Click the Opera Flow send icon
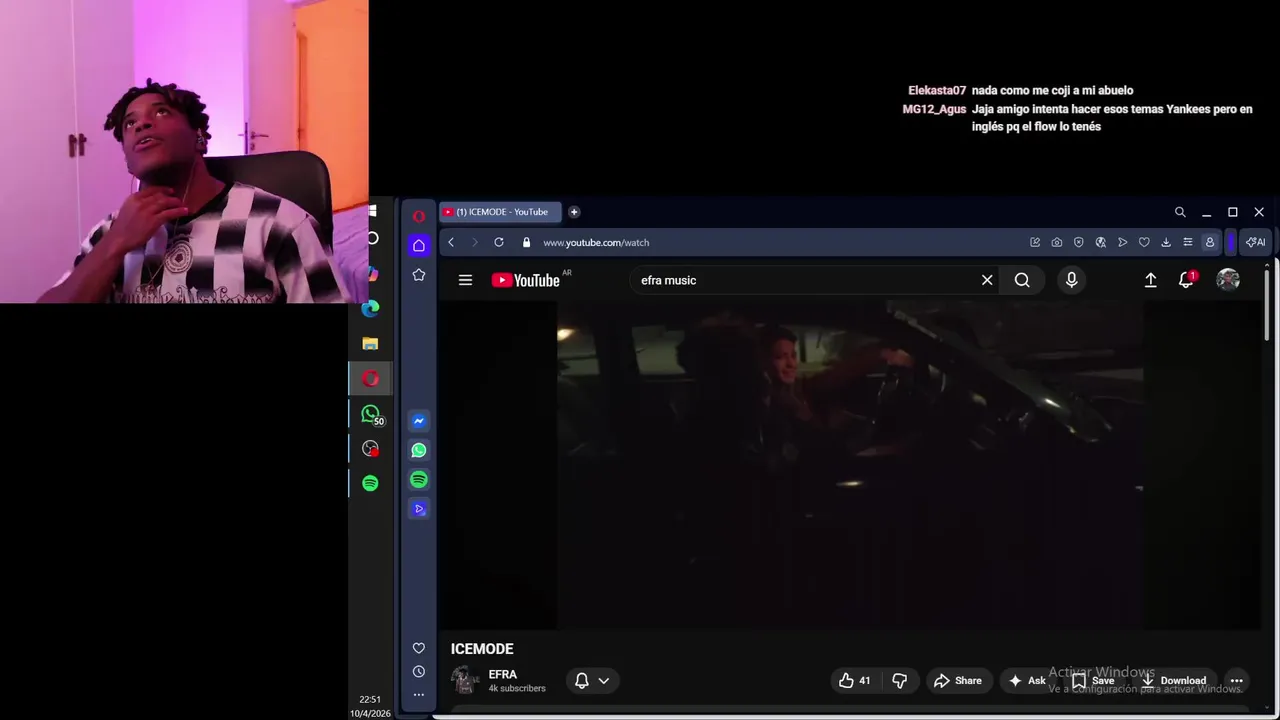The width and height of the screenshot is (1280, 720). click(x=1122, y=242)
